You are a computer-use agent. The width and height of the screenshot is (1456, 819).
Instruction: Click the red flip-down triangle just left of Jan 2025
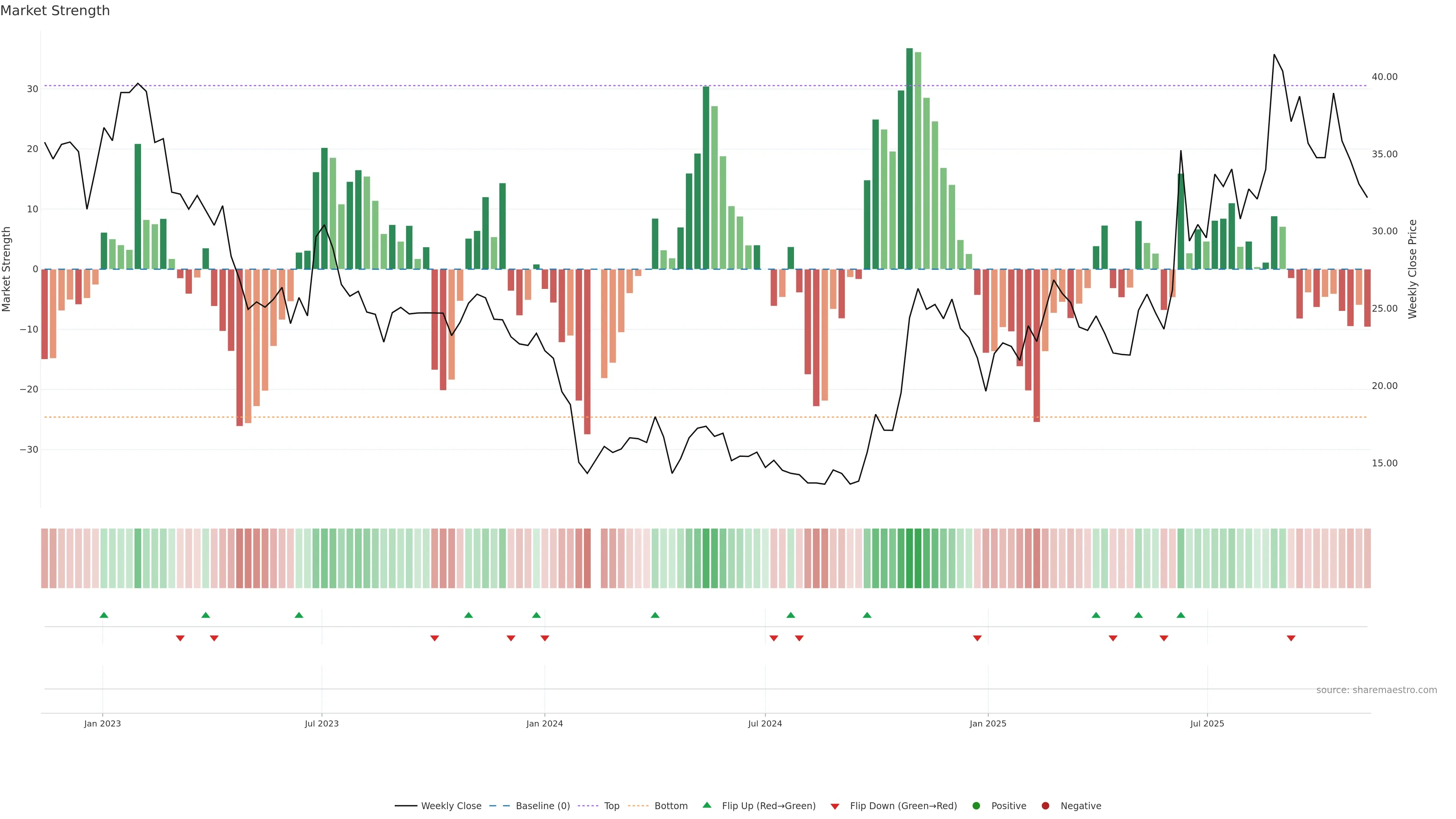pos(977,638)
